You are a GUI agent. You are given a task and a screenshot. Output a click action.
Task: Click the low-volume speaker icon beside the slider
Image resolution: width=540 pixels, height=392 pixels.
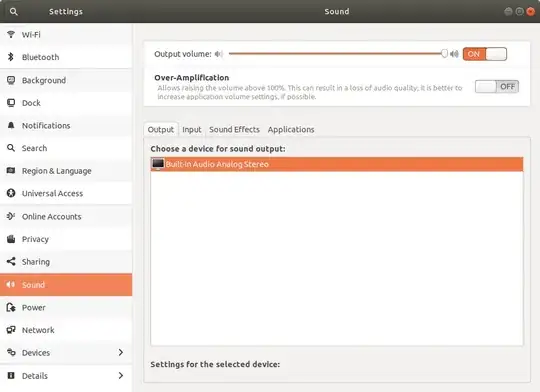pyautogui.click(x=219, y=54)
